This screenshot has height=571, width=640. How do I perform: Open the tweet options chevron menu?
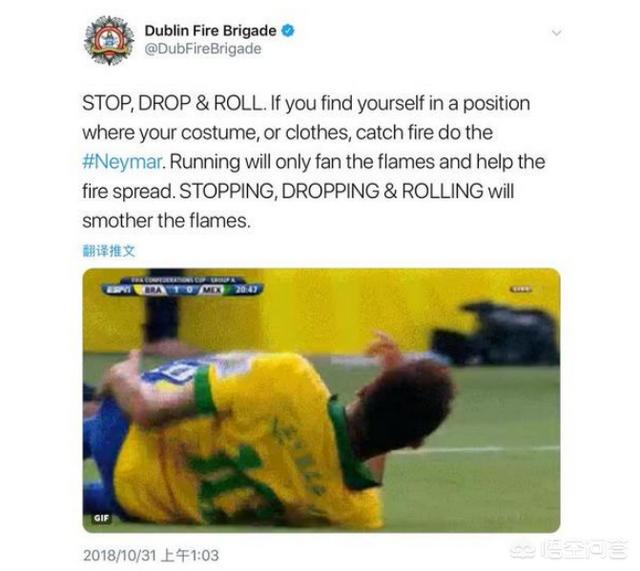[x=556, y=33]
